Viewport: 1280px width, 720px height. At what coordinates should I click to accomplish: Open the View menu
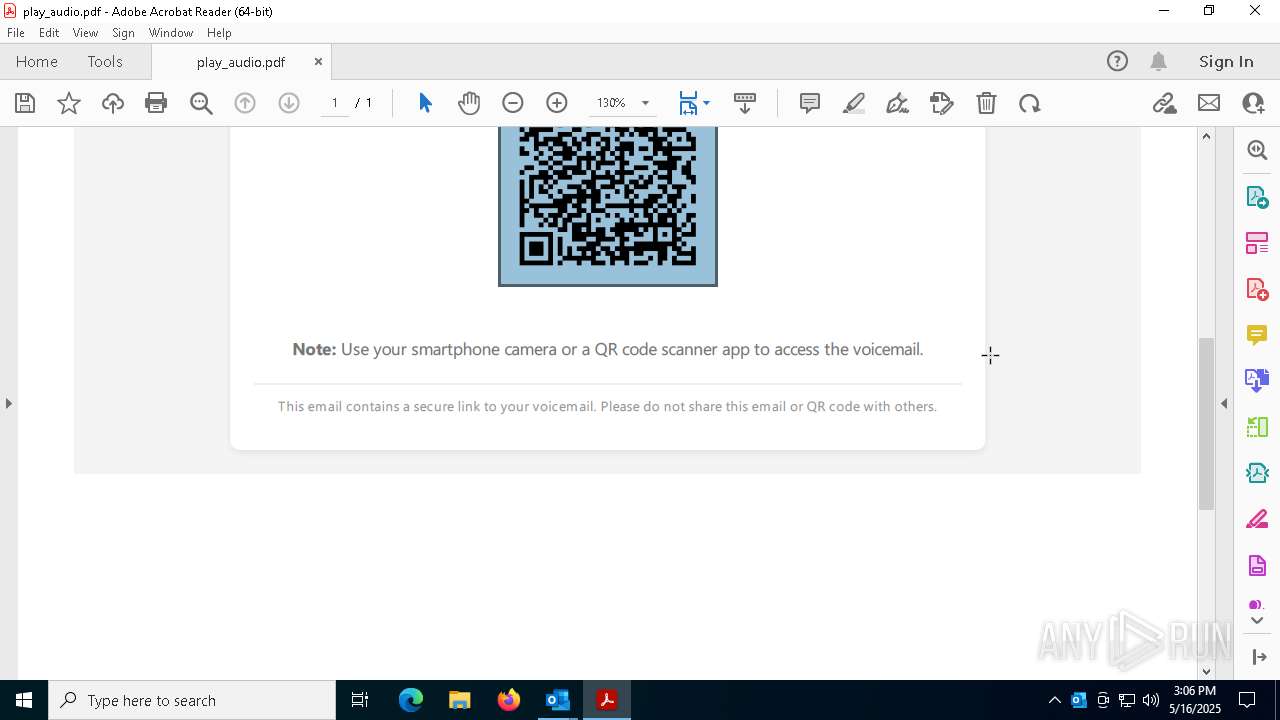point(85,33)
